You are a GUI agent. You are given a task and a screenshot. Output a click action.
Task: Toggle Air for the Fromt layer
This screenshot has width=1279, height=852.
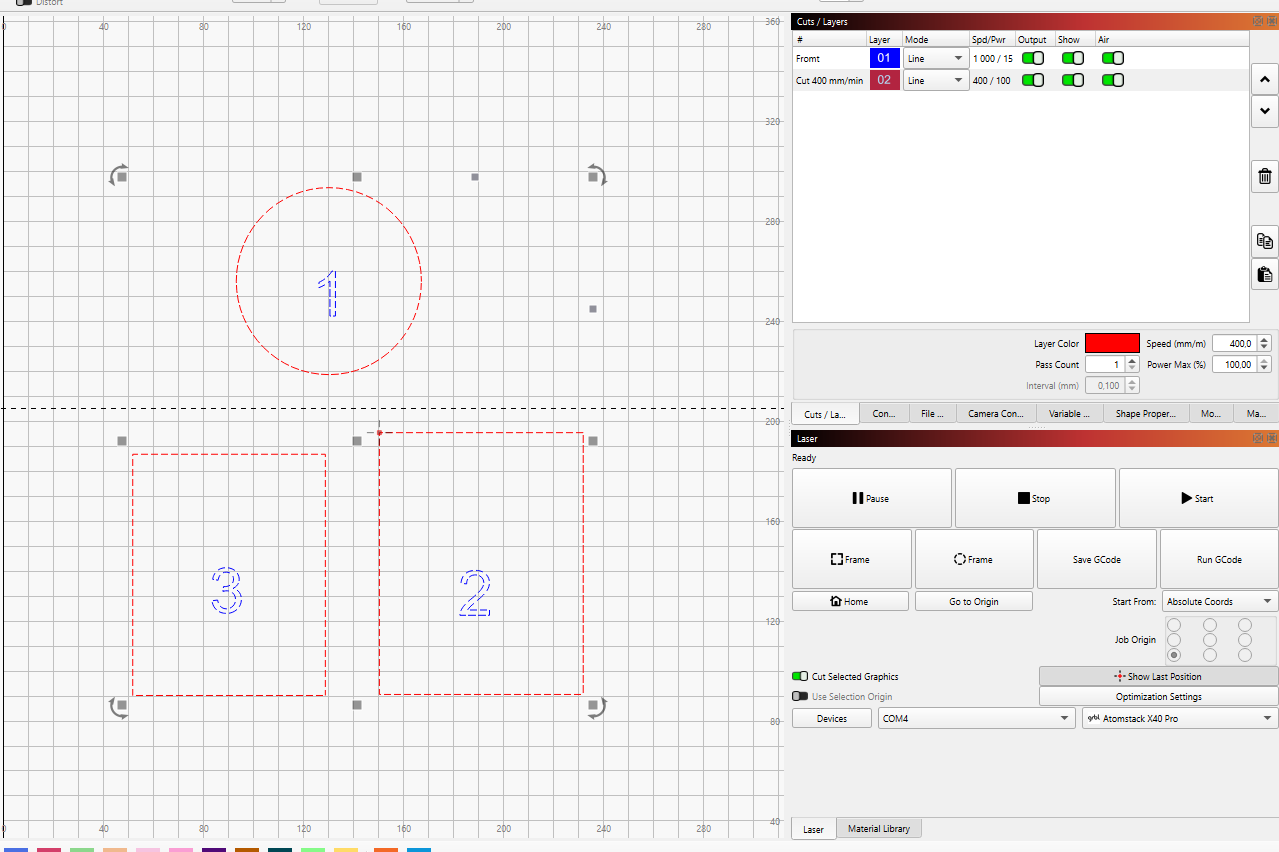(1113, 58)
